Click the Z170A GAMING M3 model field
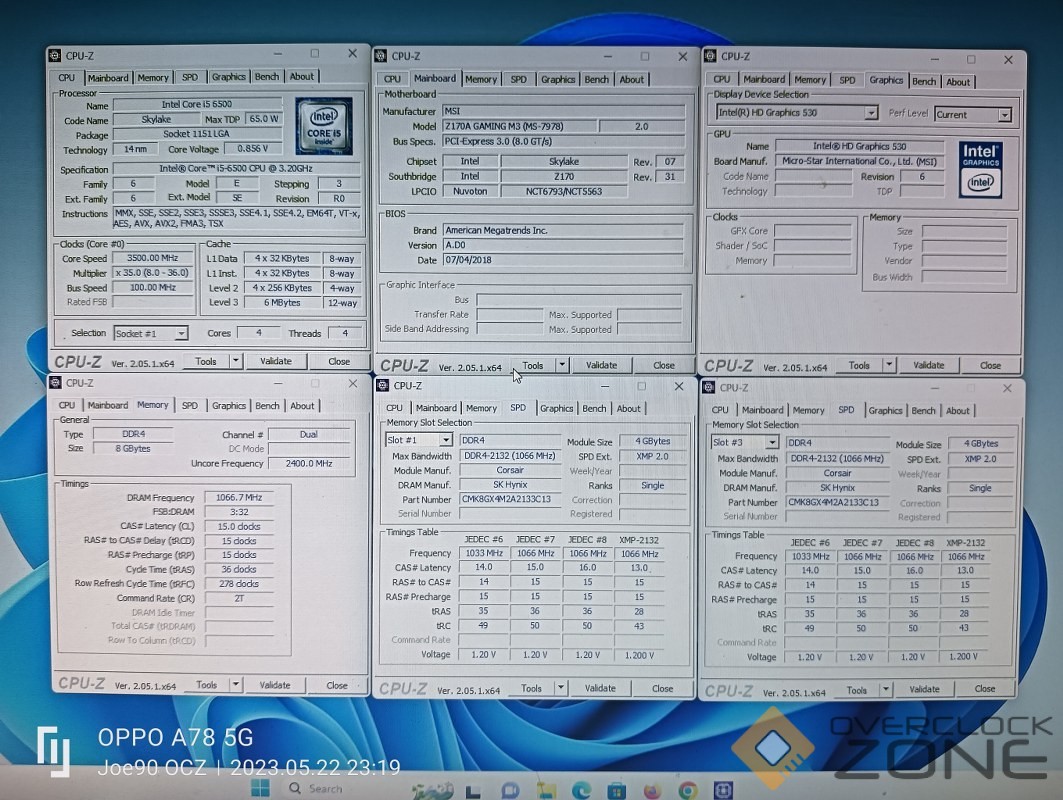The height and width of the screenshot is (800, 1063). pos(520,126)
